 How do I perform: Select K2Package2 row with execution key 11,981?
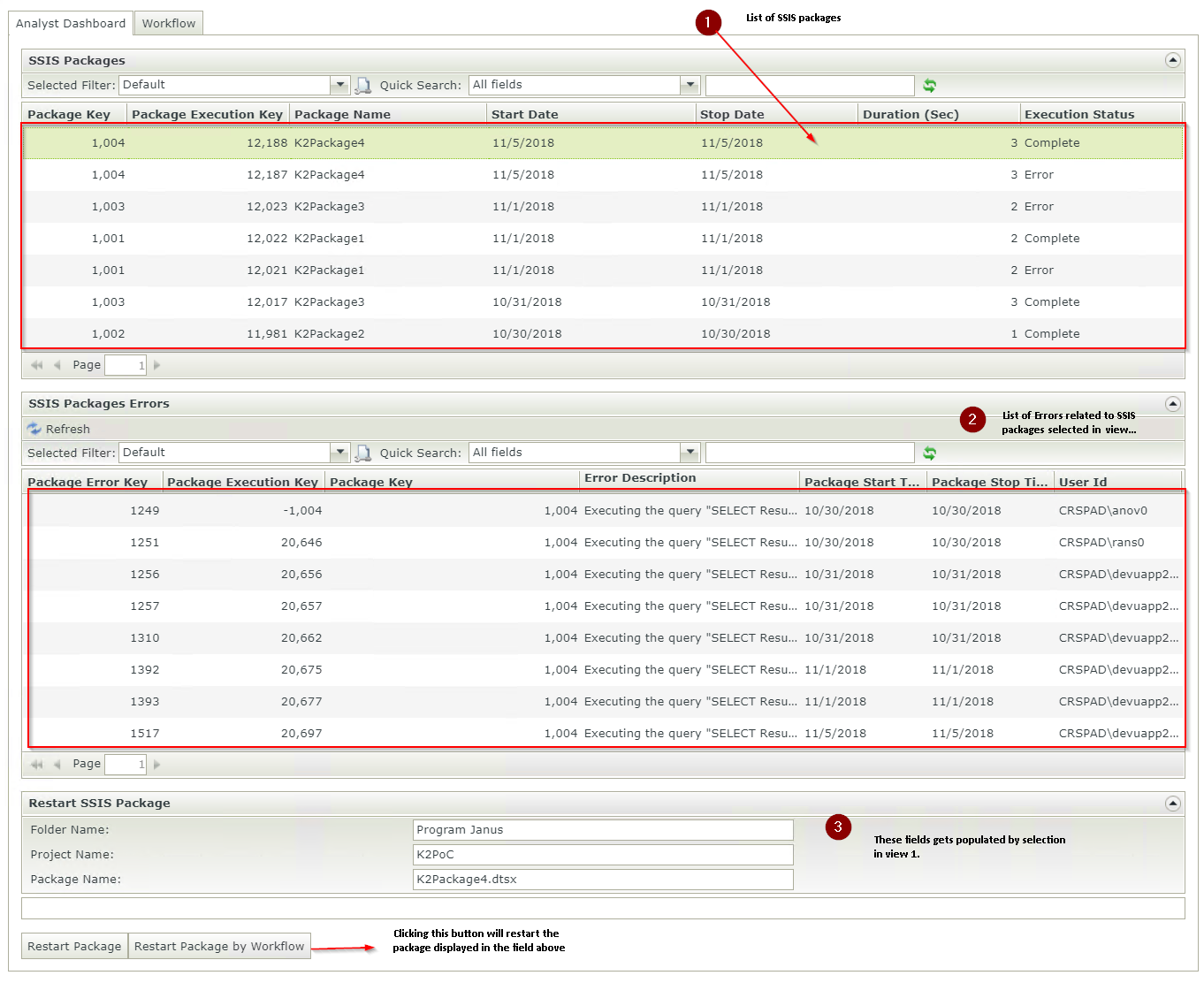click(x=603, y=334)
